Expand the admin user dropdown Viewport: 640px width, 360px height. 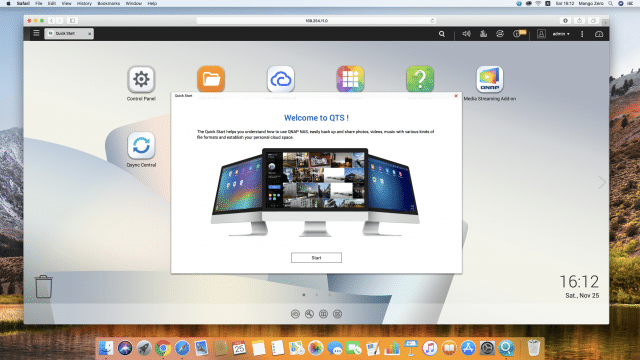[x=561, y=34]
